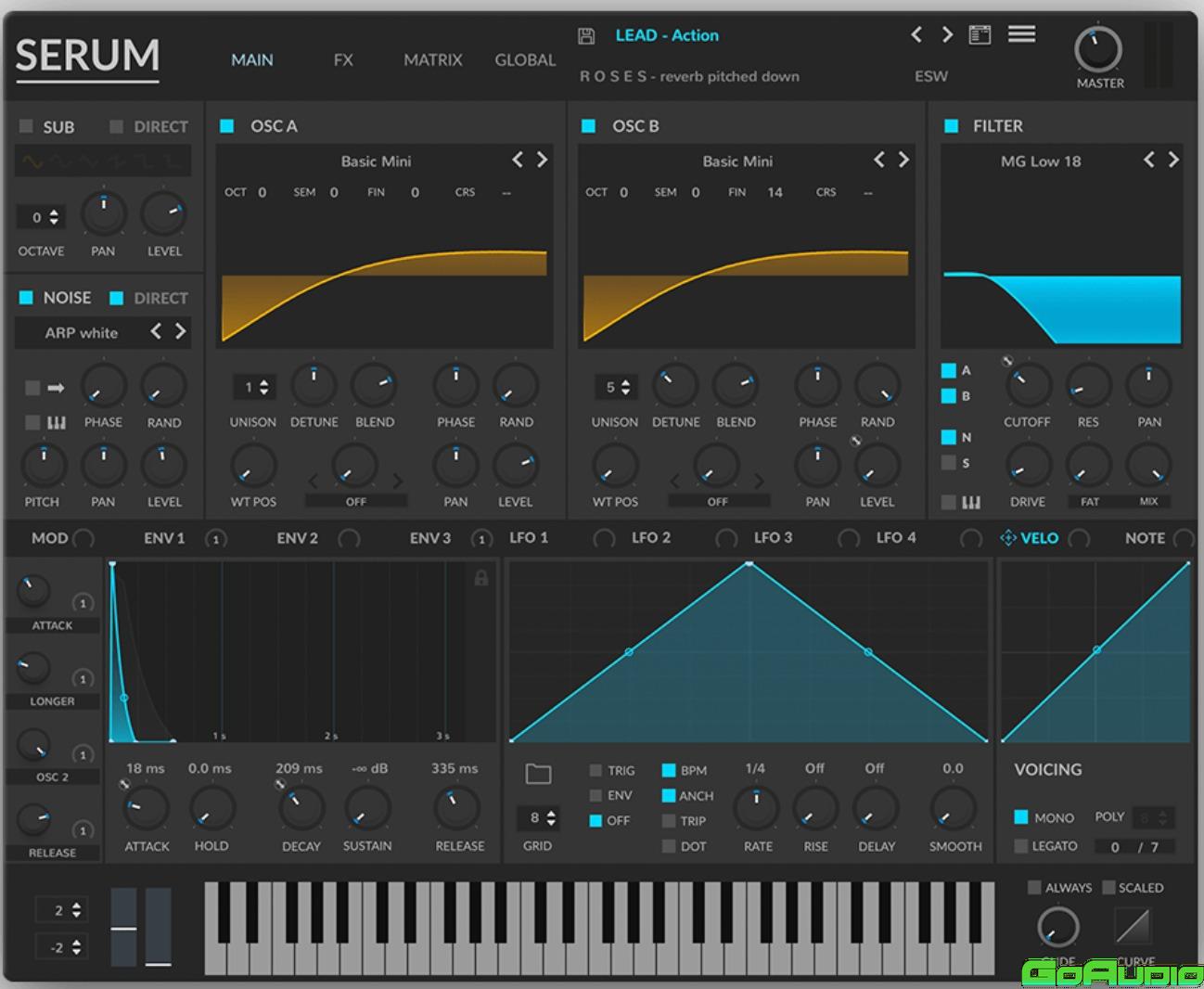Open the preset browser icon
This screenshot has height=989, width=1204.
980,35
